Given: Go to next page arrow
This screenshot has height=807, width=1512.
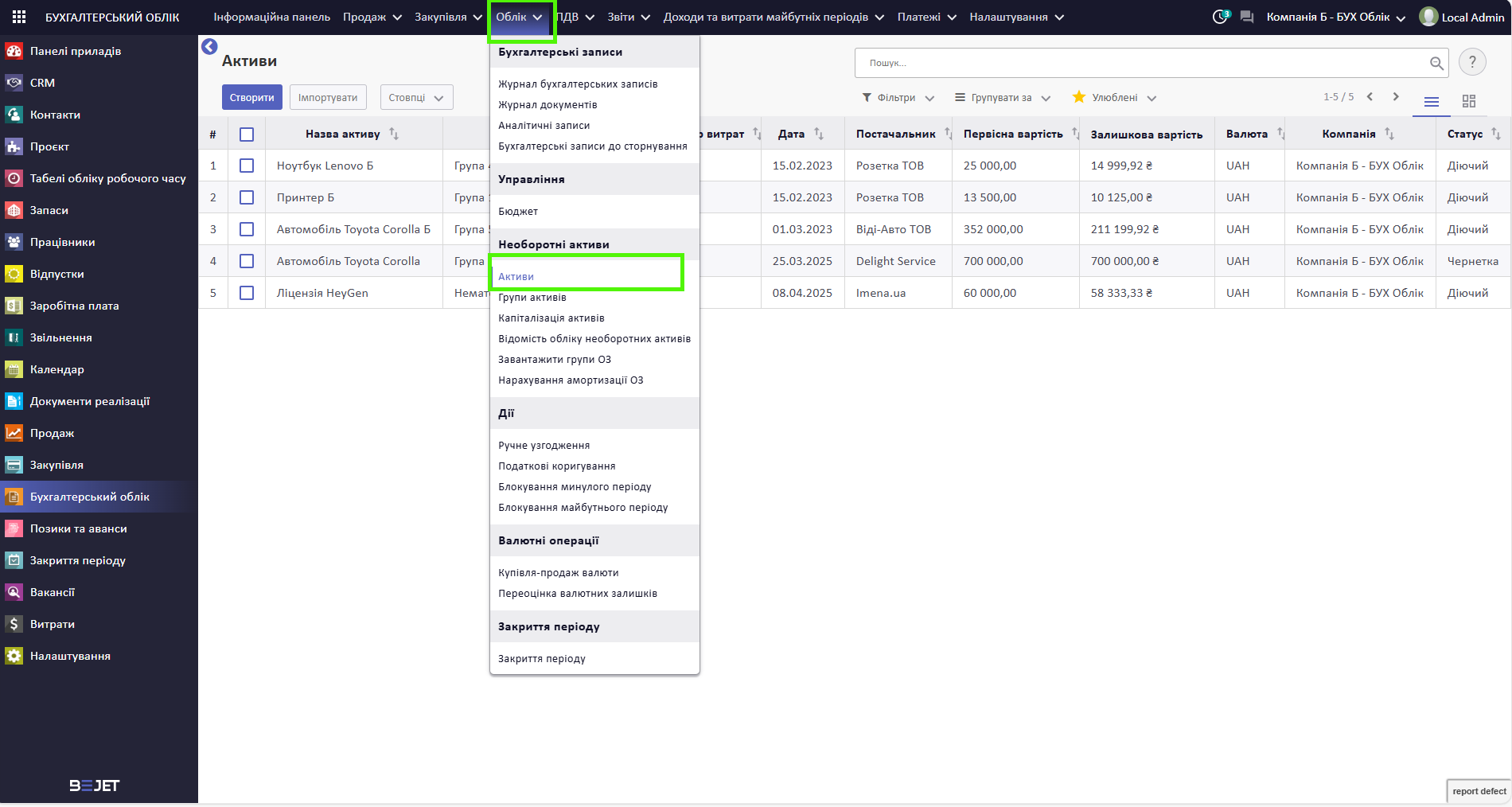Looking at the screenshot, I should [1395, 96].
